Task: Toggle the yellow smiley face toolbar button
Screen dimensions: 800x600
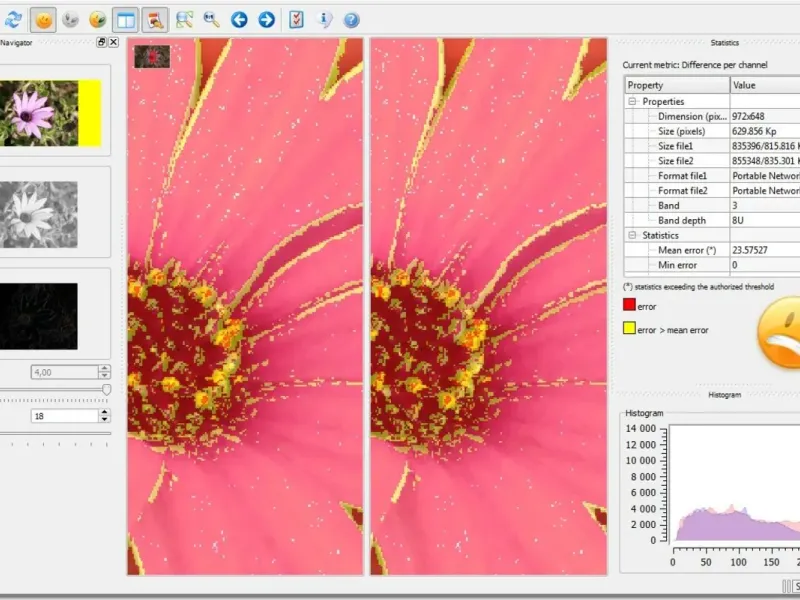Action: (x=44, y=19)
